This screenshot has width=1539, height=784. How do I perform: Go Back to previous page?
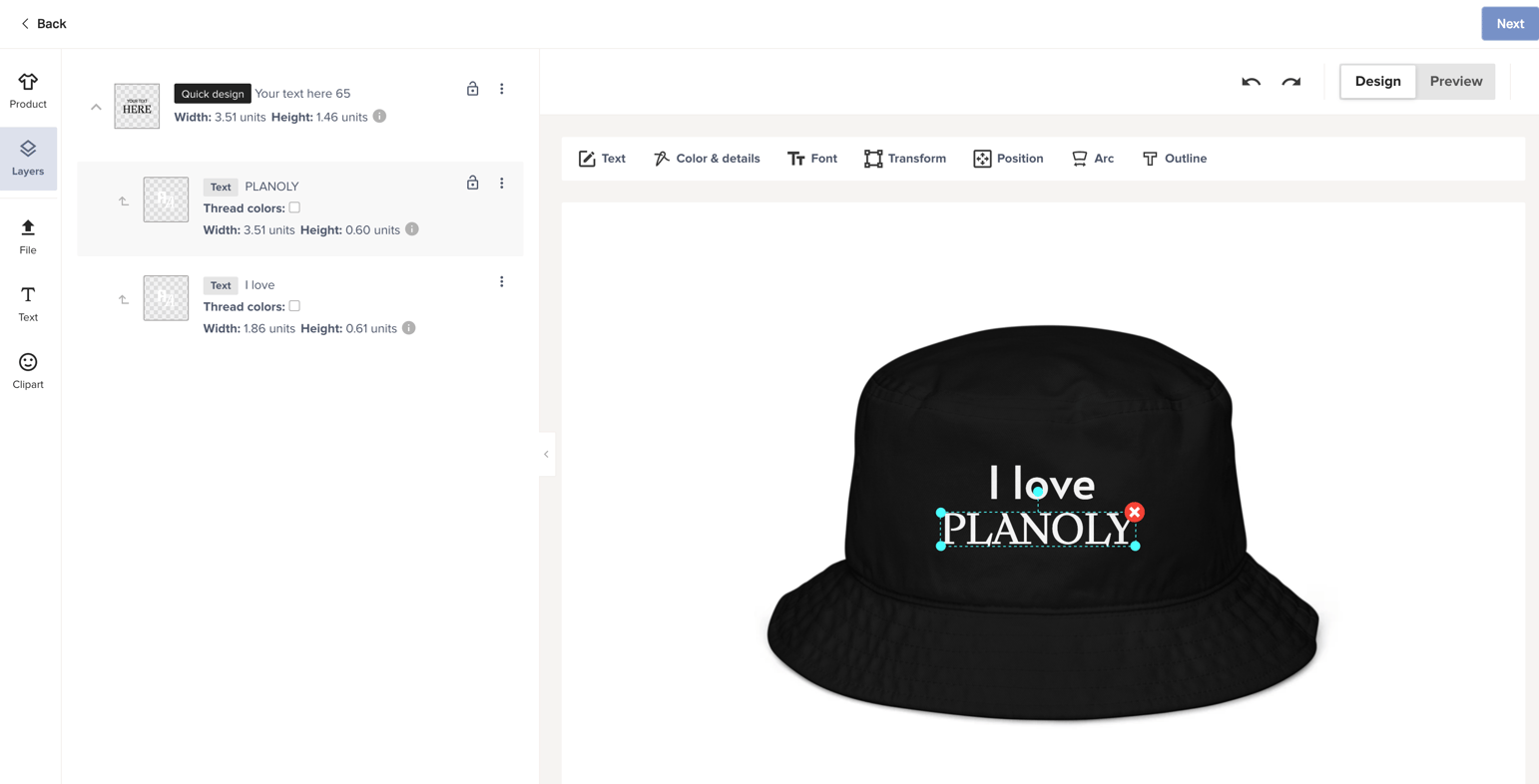tap(43, 24)
